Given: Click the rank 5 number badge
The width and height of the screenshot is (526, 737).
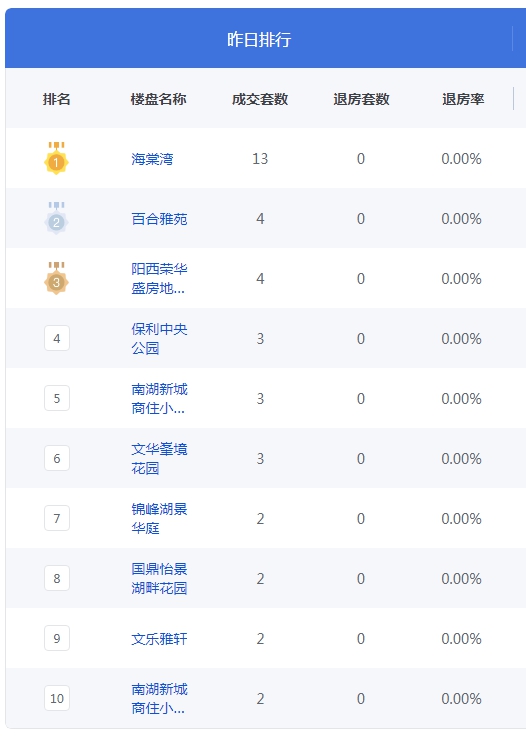Looking at the screenshot, I should [x=57, y=398].
